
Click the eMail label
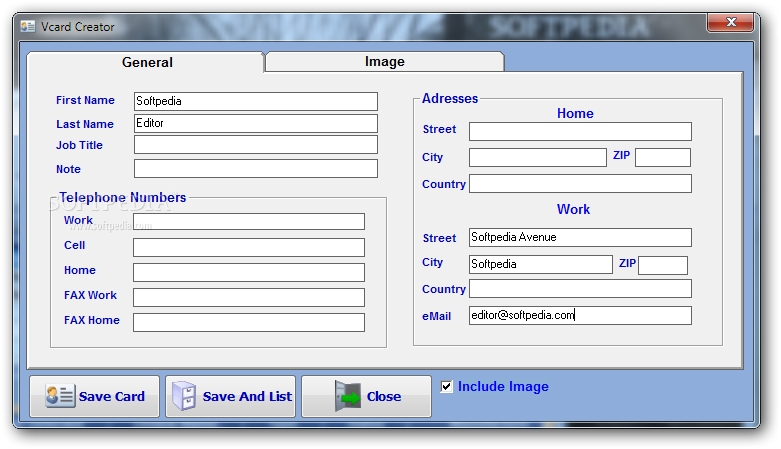pos(436,316)
